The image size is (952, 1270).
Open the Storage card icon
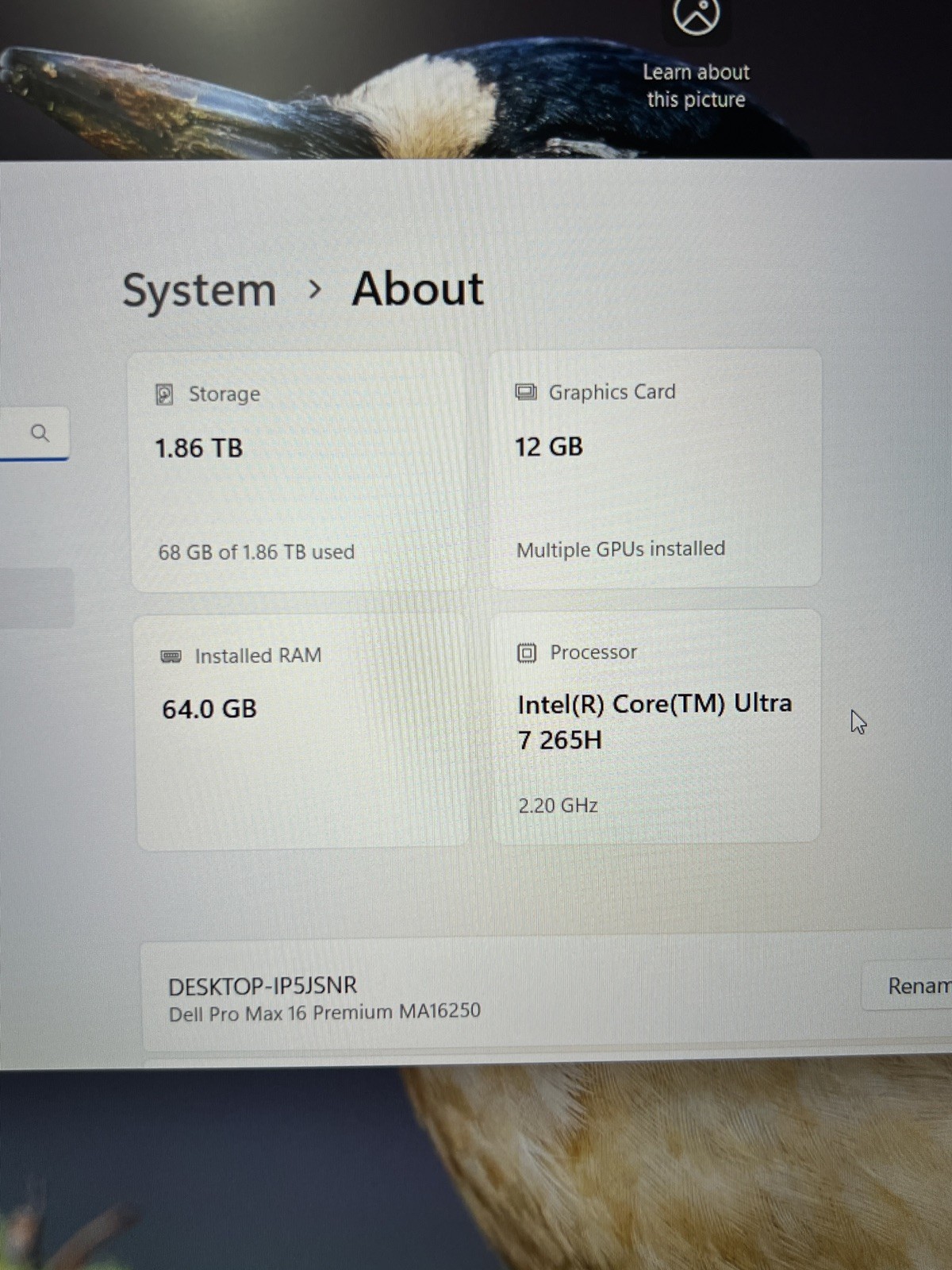click(x=164, y=394)
